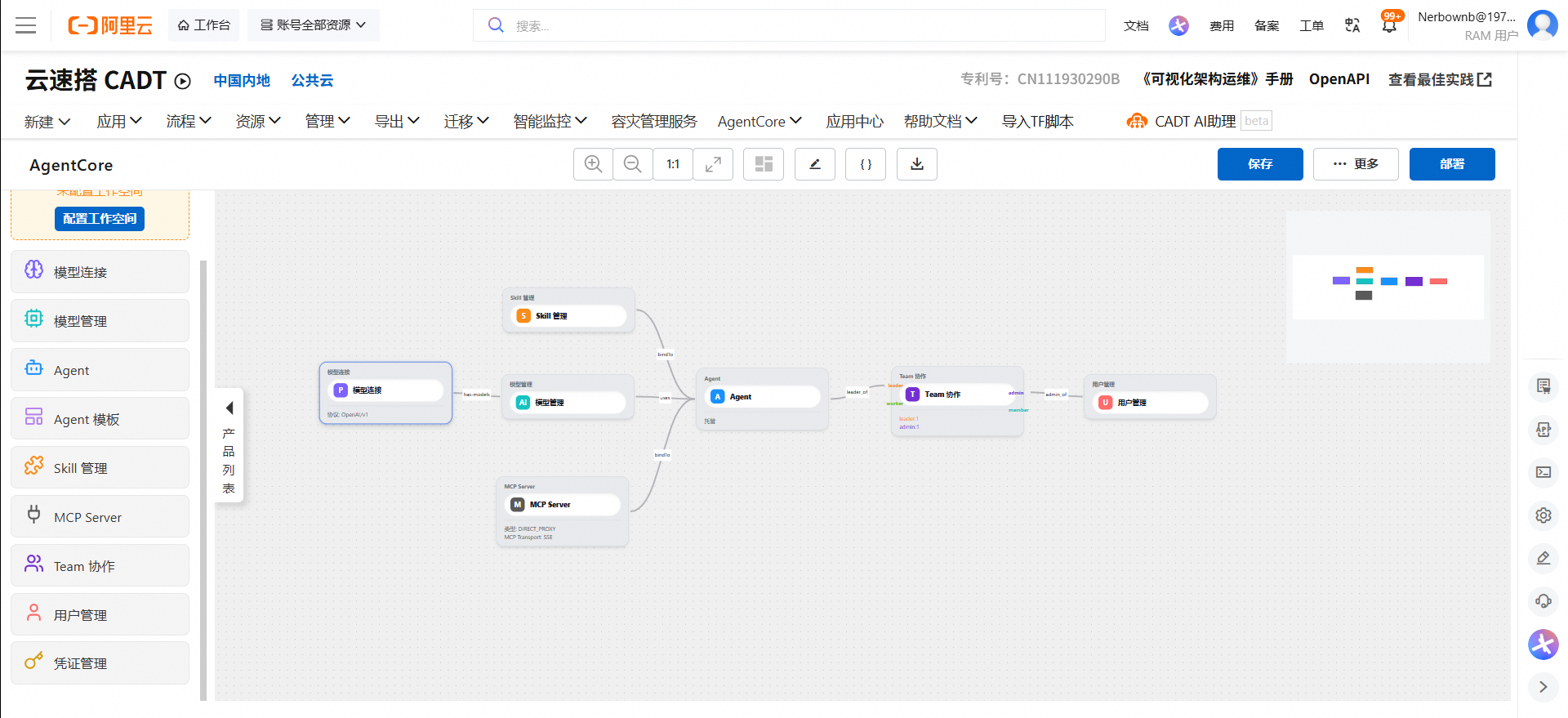
Task: Switch to the 公共云 tab
Action: coord(313,81)
